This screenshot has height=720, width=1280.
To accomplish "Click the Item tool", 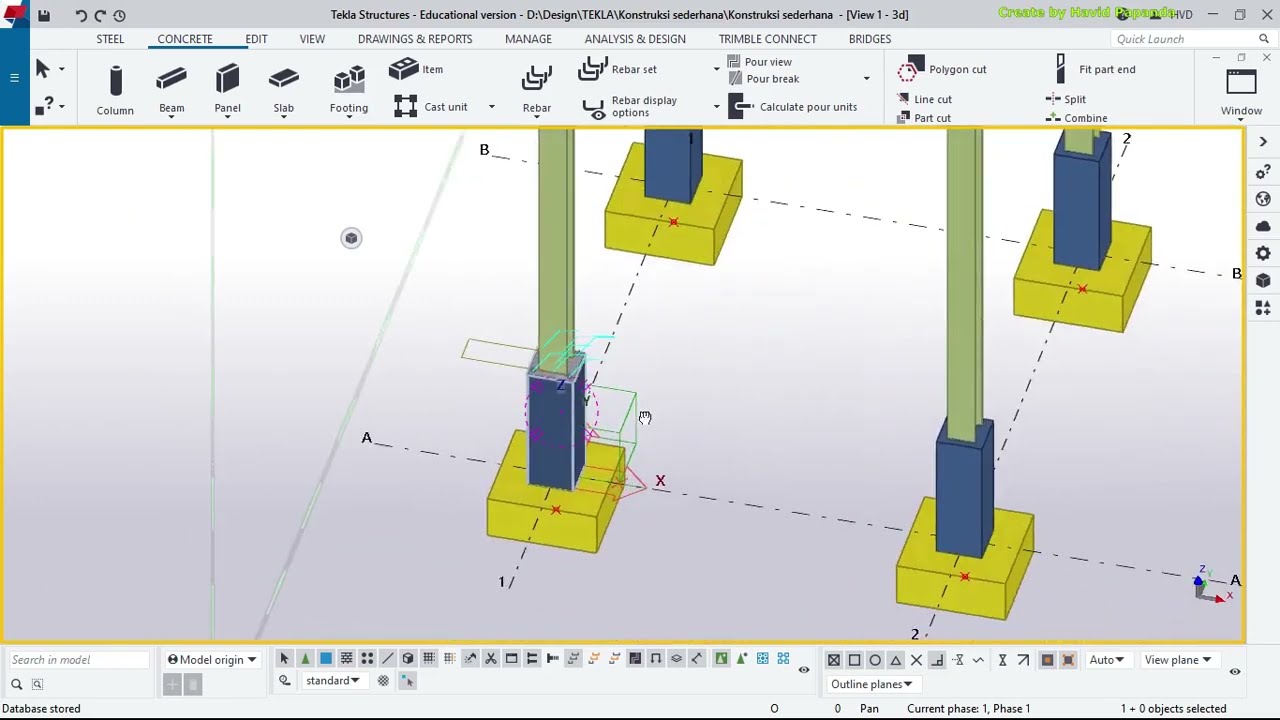I will (x=416, y=69).
